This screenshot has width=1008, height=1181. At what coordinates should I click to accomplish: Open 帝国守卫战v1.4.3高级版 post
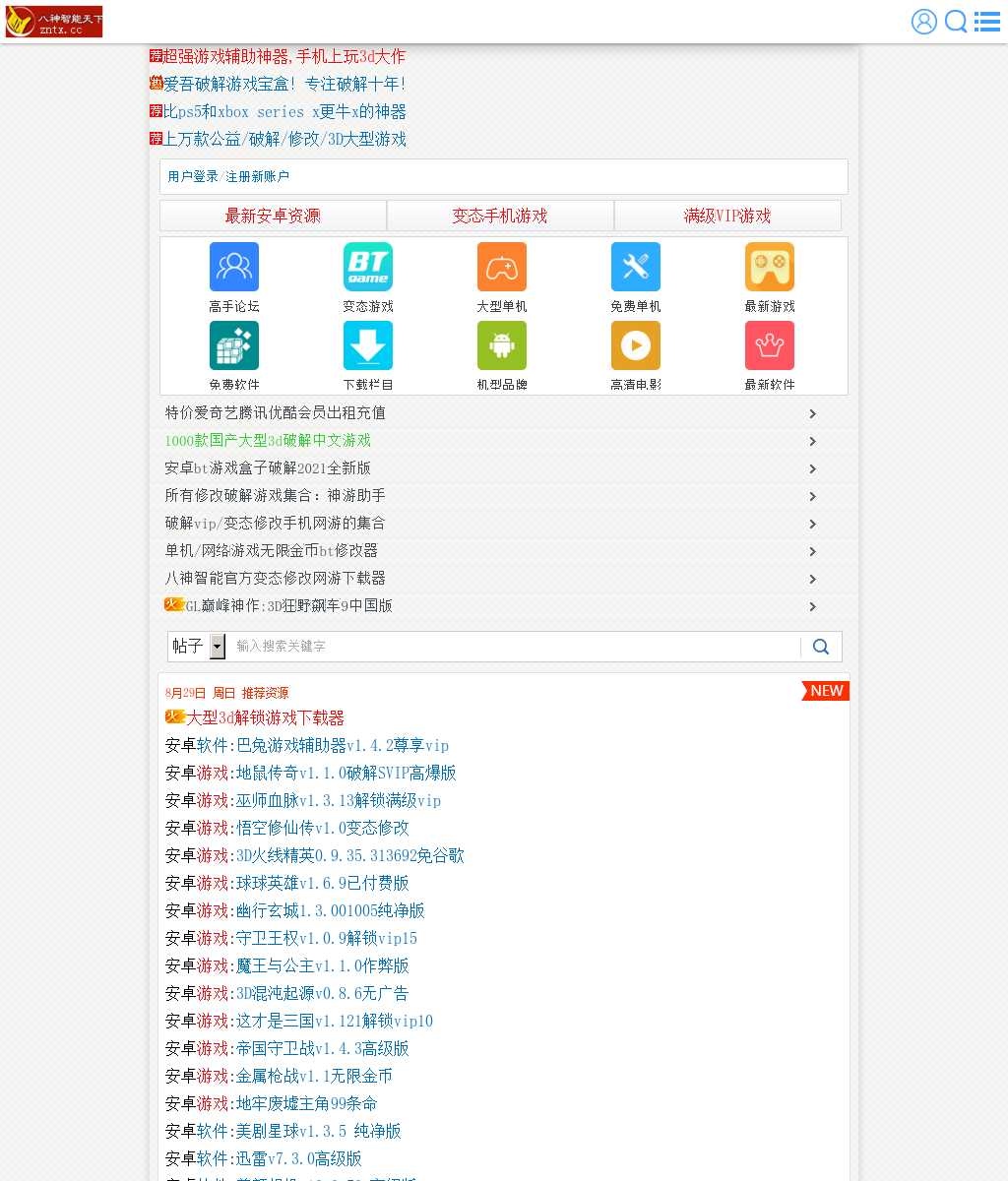pyautogui.click(x=323, y=1048)
